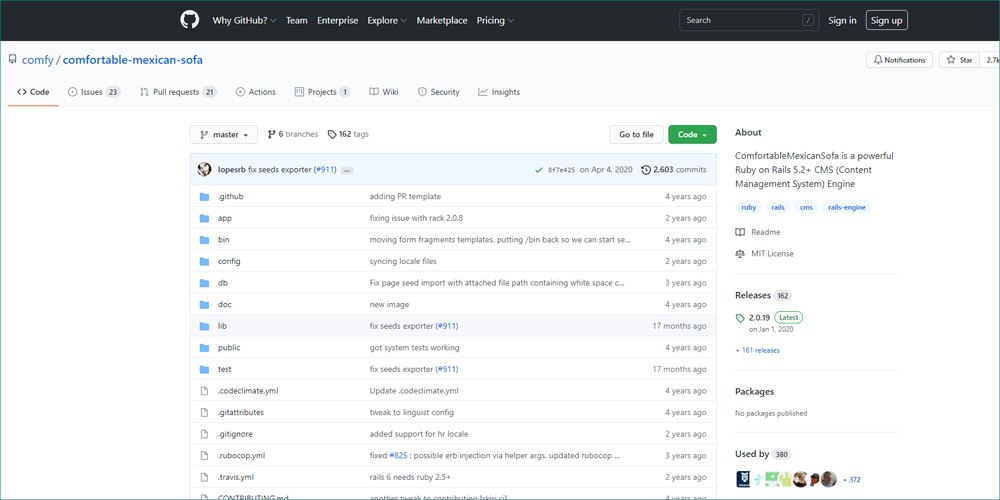The width and height of the screenshot is (1000, 500).
Task: Open the .github folder icon
Action: coord(204,196)
